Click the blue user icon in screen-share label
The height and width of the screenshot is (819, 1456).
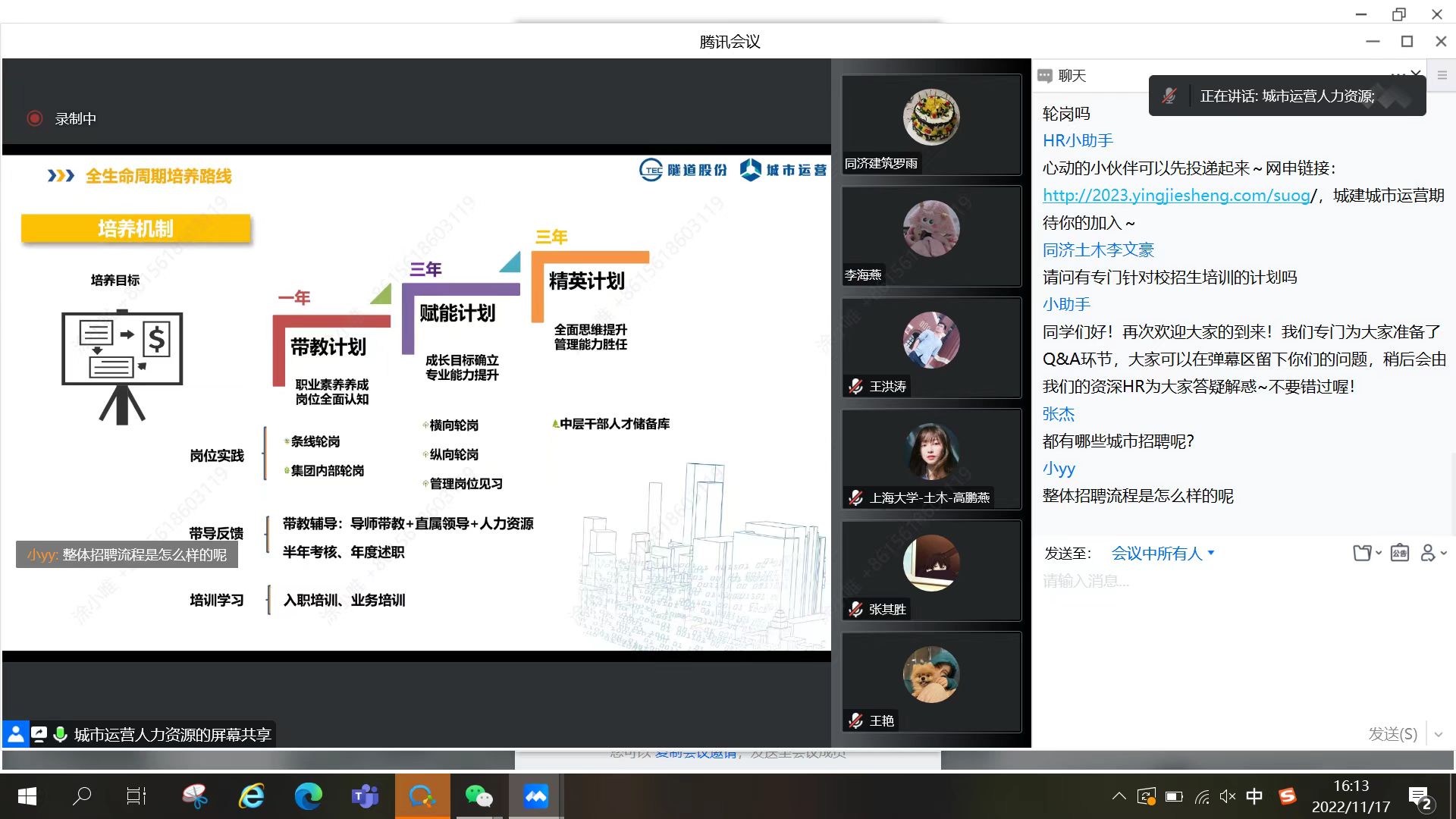tap(15, 734)
